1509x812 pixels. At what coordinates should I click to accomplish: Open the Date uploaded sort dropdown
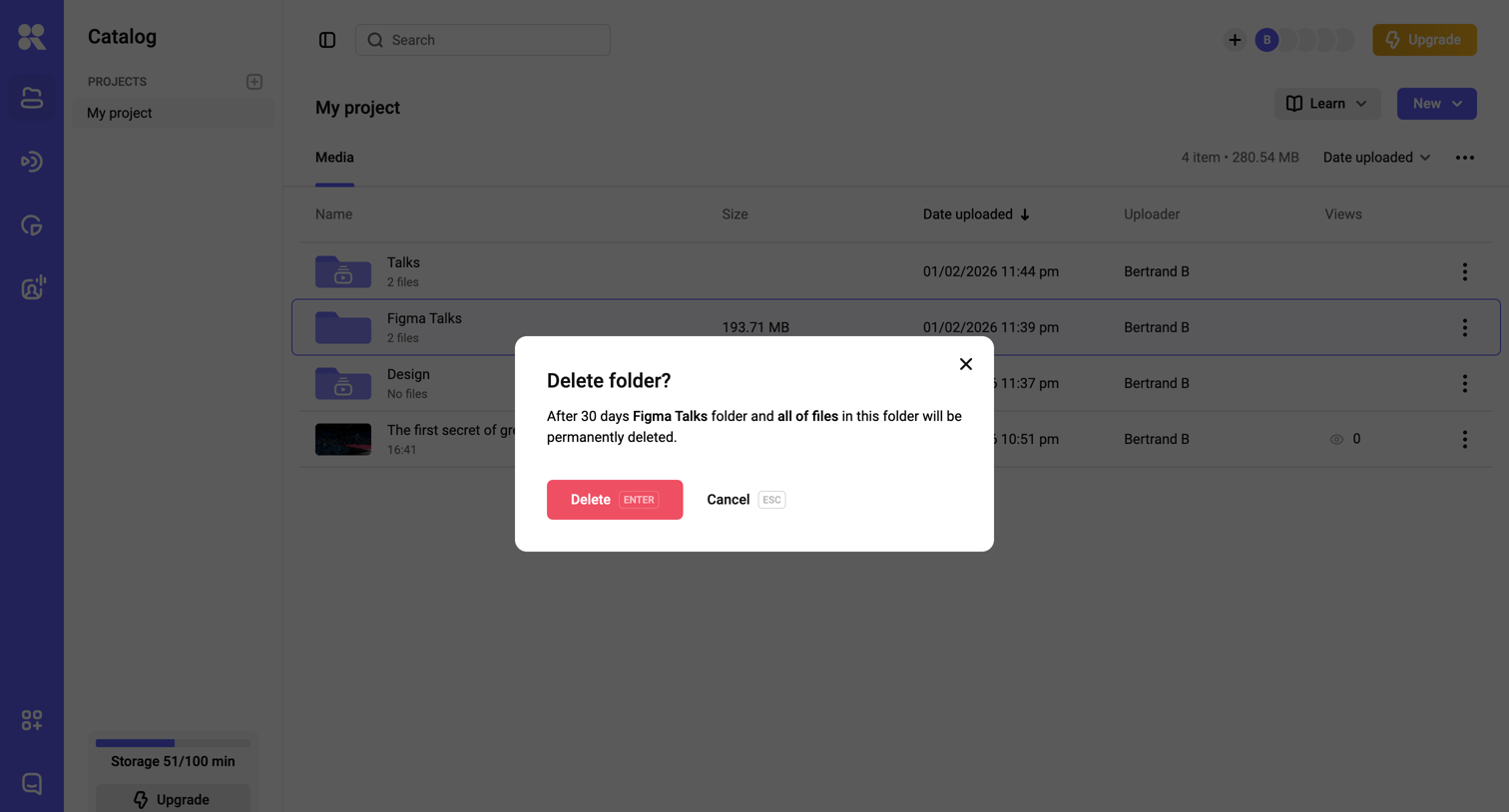click(1377, 158)
